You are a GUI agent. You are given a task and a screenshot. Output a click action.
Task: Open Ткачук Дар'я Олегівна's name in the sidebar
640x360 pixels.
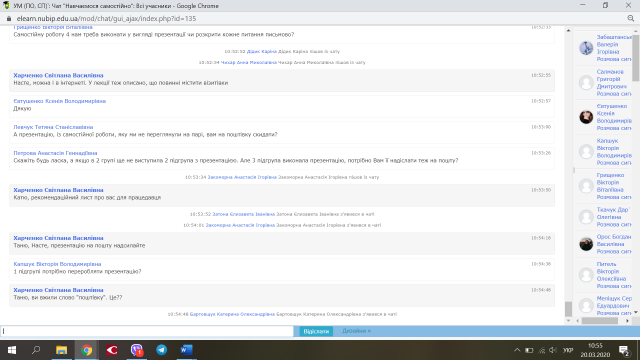coord(613,213)
